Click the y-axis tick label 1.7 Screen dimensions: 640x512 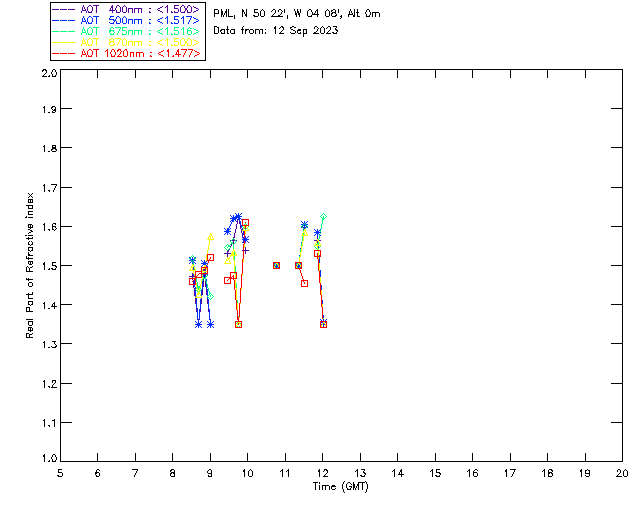tap(49, 188)
